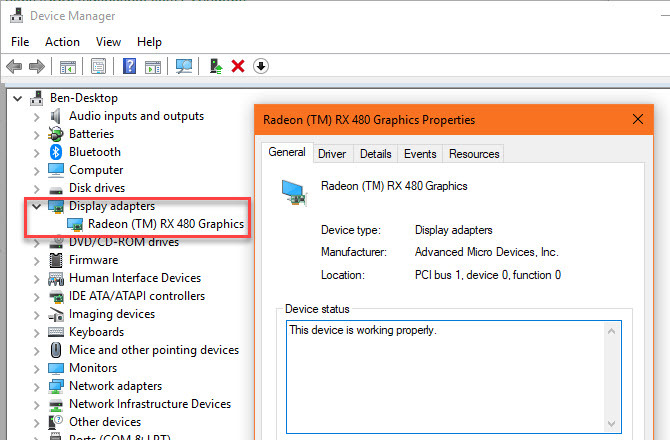
Task: Click the Ben-Desktop computer icon
Action: [x=37, y=98]
